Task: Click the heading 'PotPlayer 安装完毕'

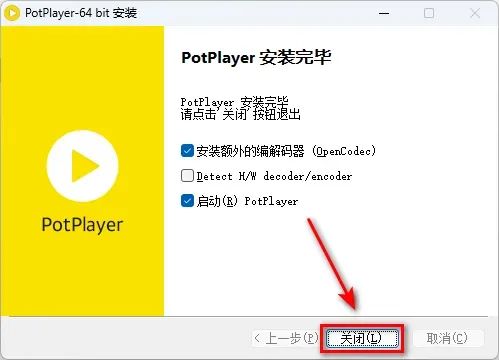Action: [x=256, y=58]
